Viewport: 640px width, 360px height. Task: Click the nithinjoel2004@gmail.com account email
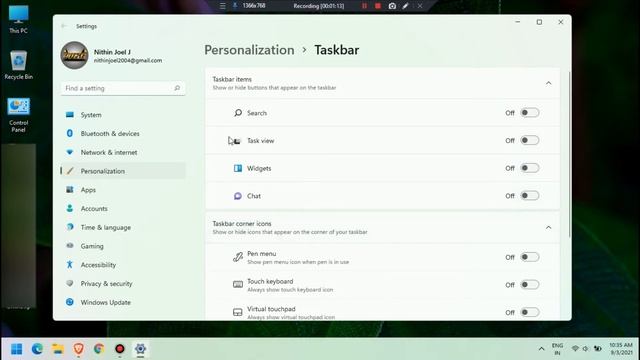click(x=128, y=60)
